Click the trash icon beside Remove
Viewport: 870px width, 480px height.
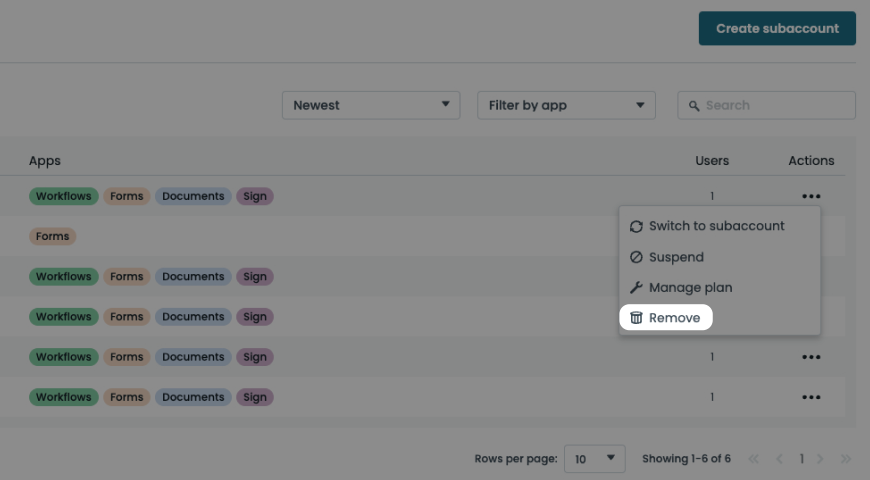pyautogui.click(x=636, y=318)
